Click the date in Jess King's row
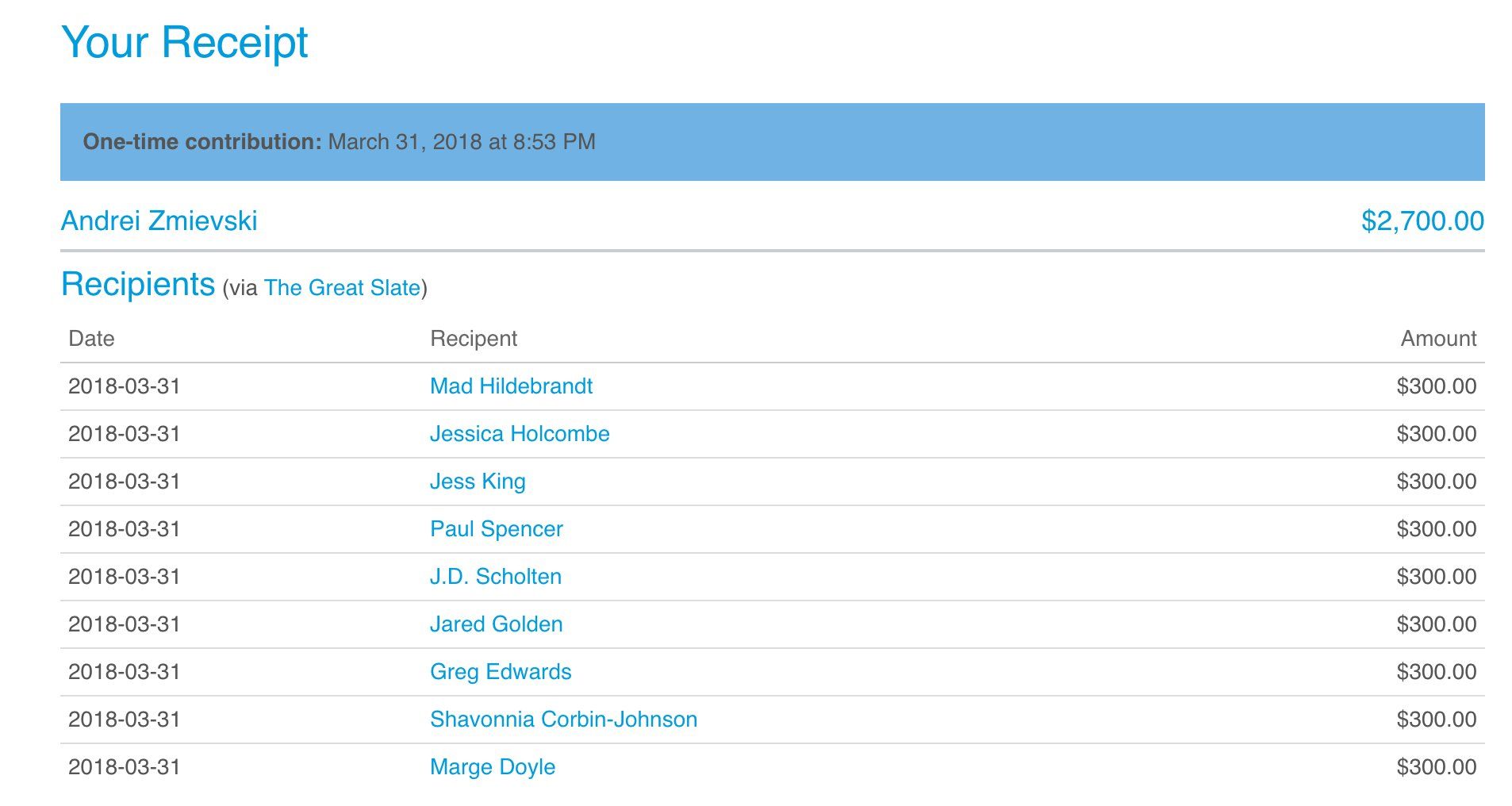 click(125, 482)
